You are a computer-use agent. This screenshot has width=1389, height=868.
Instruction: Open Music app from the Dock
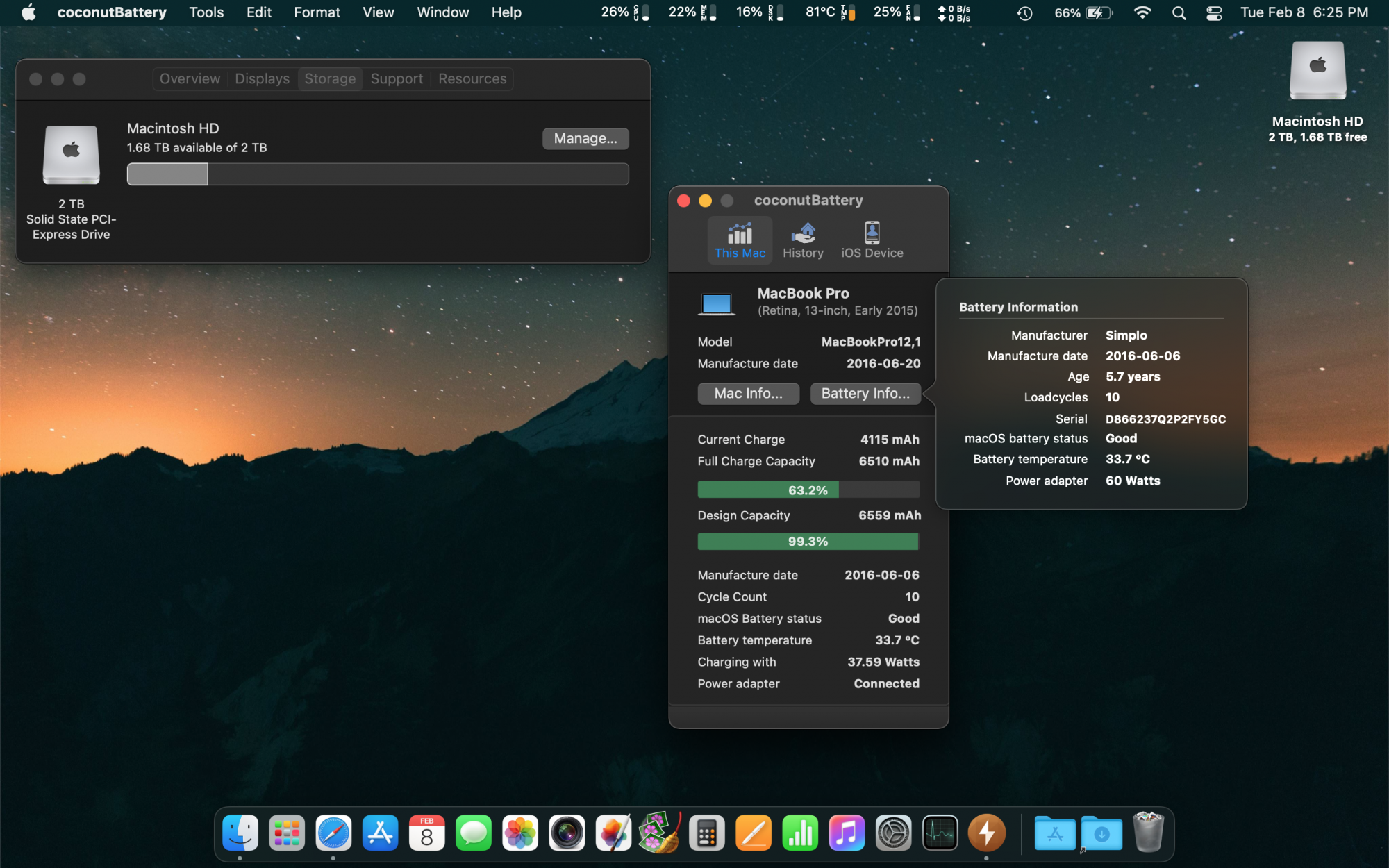pos(847,833)
